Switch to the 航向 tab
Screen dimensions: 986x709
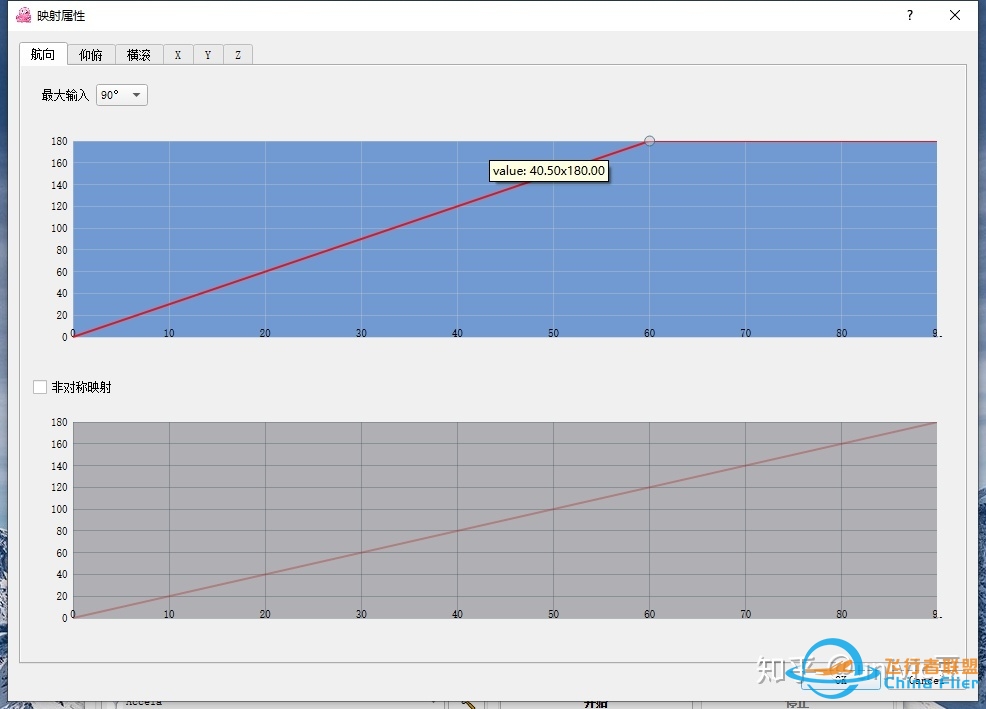(43, 55)
